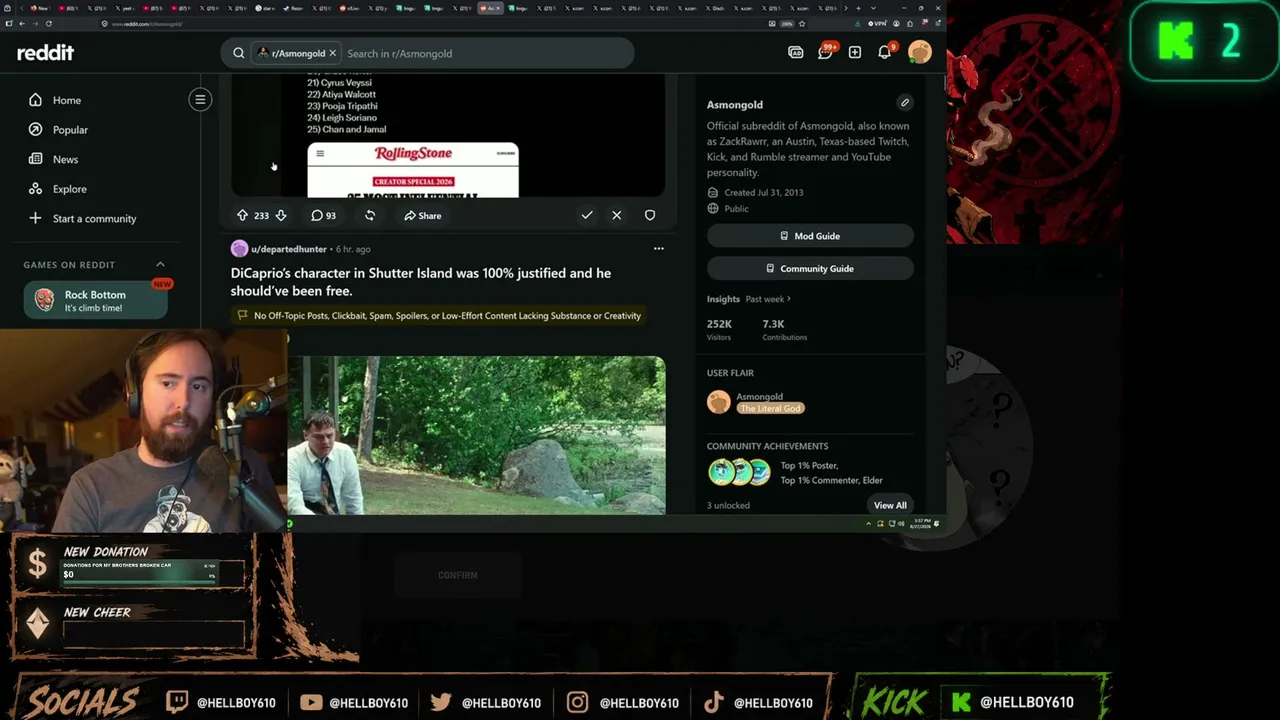Open the moderator shield actions

click(x=650, y=215)
